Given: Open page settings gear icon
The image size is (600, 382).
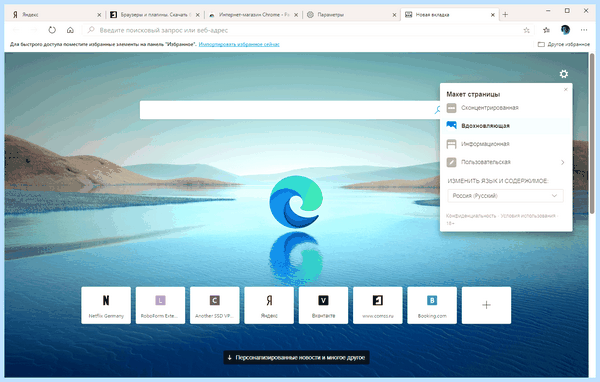Looking at the screenshot, I should pyautogui.click(x=563, y=74).
